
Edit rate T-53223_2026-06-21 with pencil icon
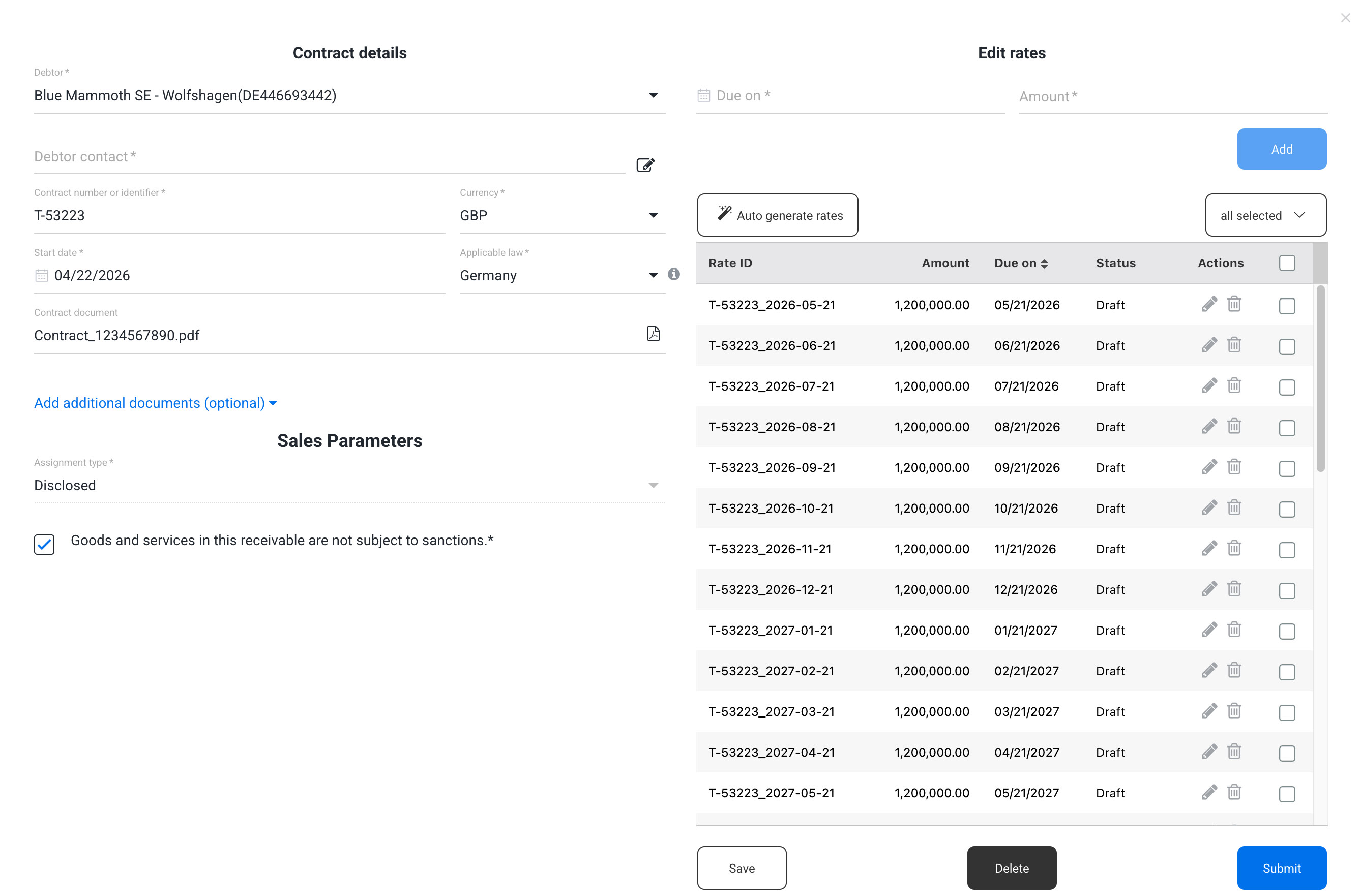click(x=1209, y=345)
